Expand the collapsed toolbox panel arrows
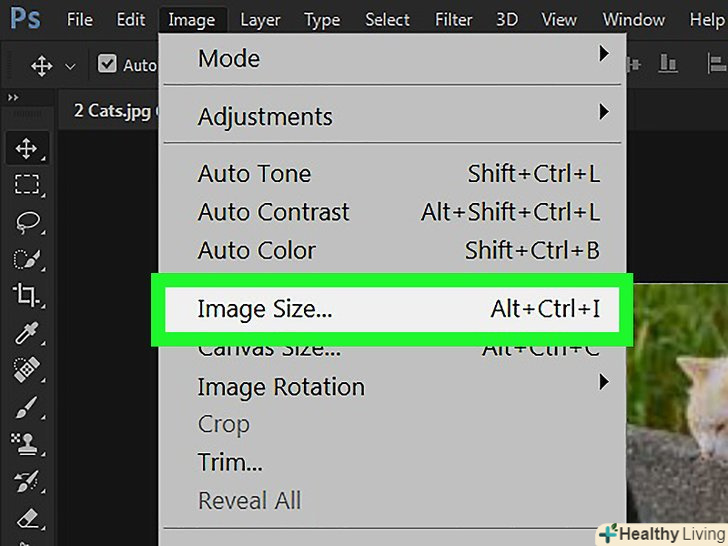This screenshot has width=728, height=546. coord(14,98)
